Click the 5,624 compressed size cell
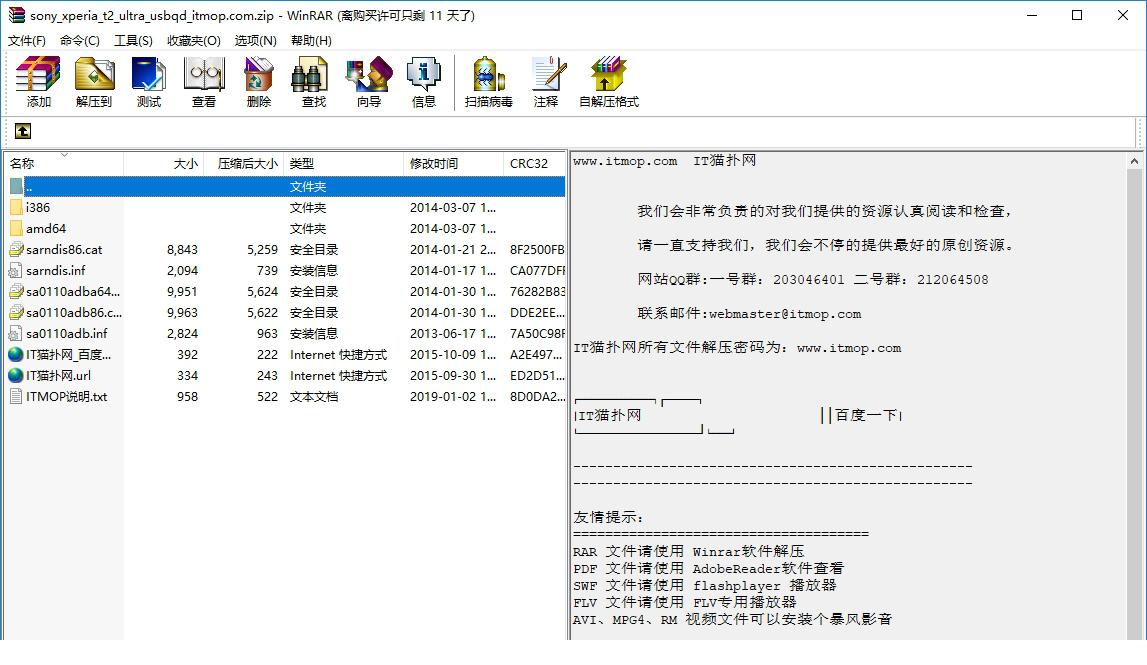Screen dimensions: 1147x665 coord(263,292)
